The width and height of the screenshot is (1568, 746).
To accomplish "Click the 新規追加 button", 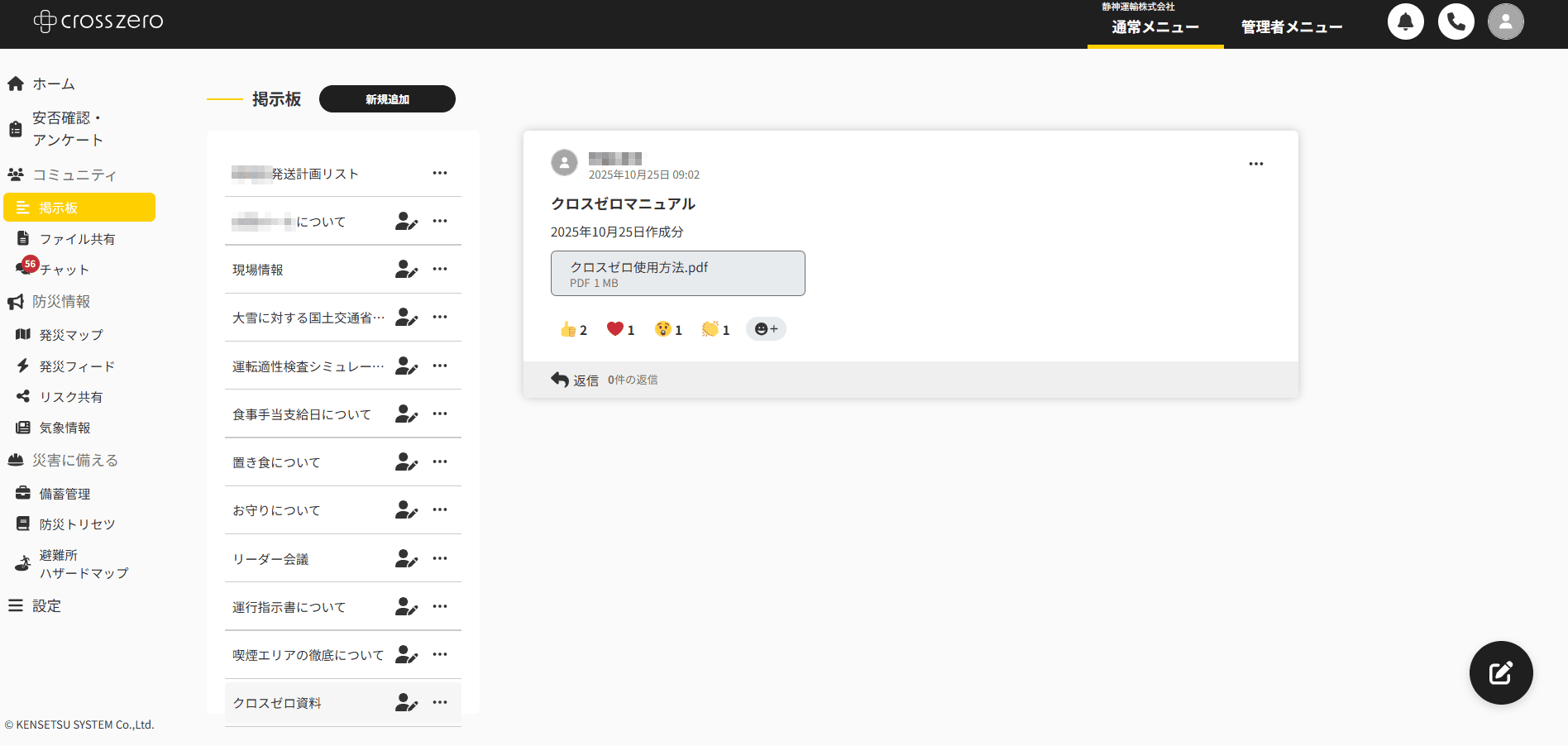I will point(386,98).
